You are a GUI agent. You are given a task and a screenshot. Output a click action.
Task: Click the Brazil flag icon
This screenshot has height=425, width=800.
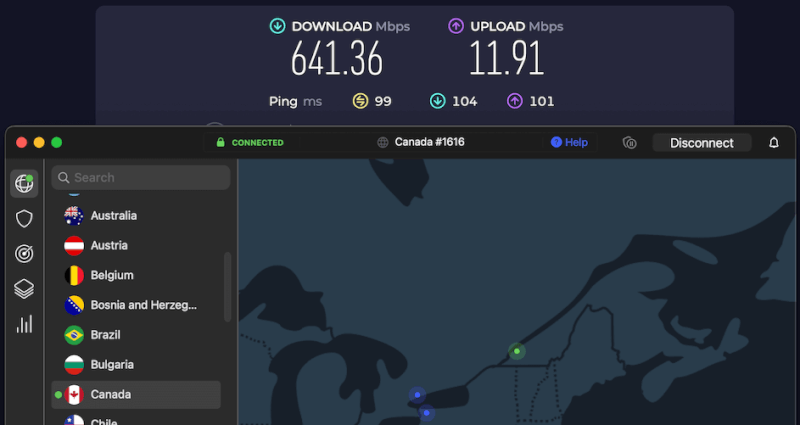pos(74,335)
